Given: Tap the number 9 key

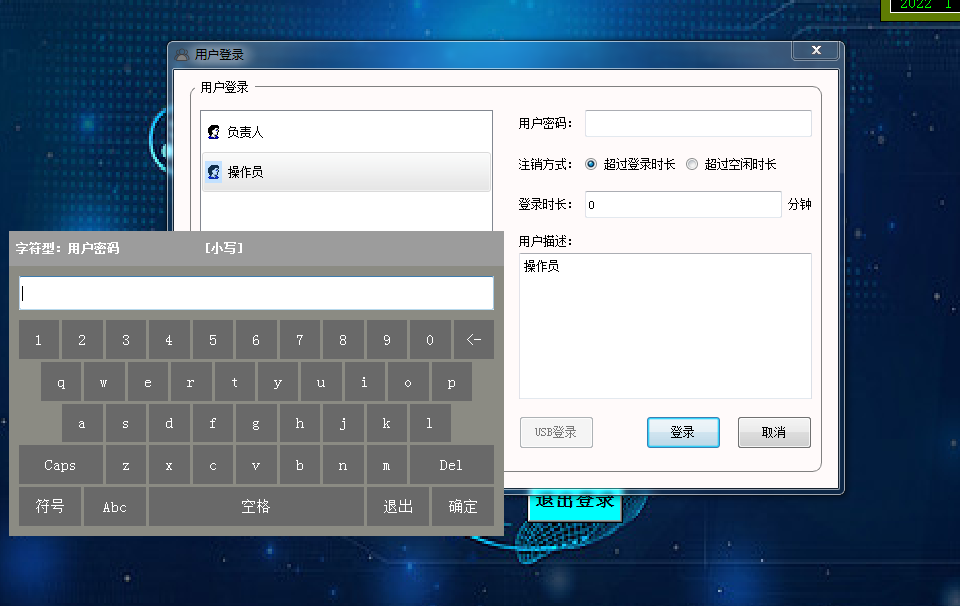Looking at the screenshot, I should pyautogui.click(x=386, y=339).
